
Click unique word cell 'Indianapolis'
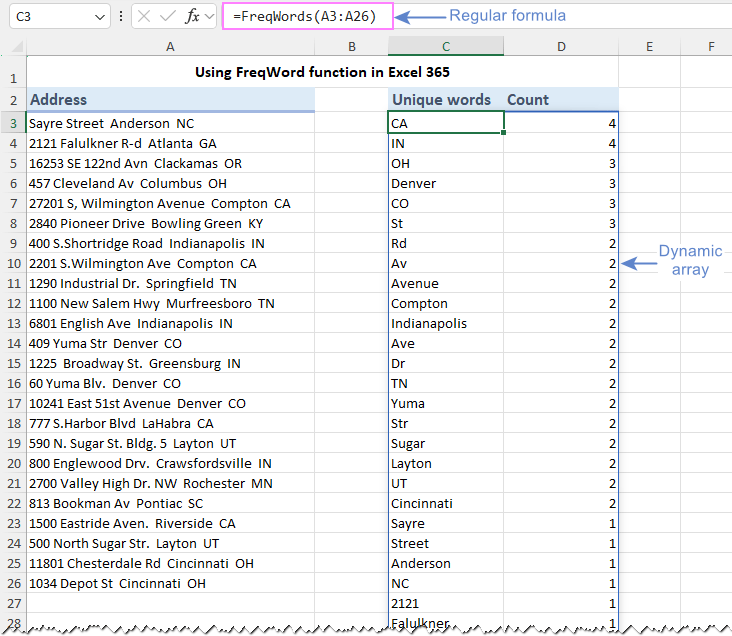click(446, 324)
